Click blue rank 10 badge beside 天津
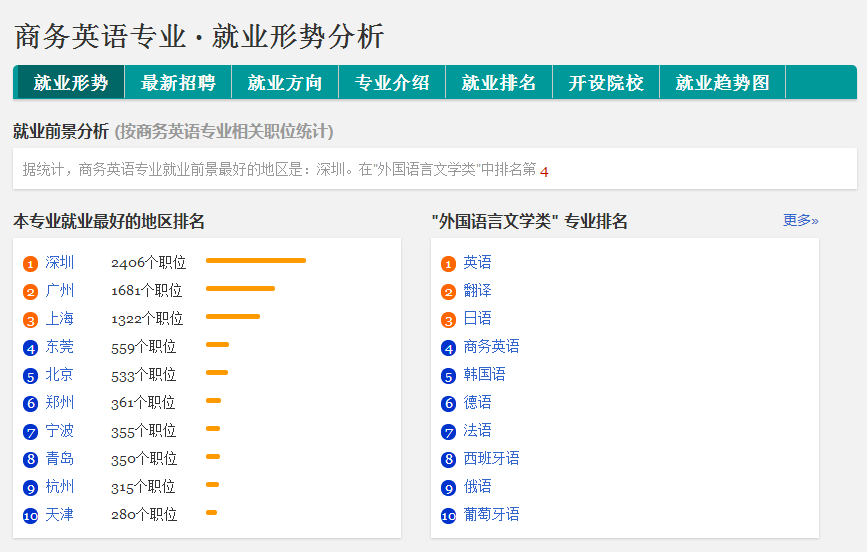The image size is (867, 552). click(x=30, y=516)
